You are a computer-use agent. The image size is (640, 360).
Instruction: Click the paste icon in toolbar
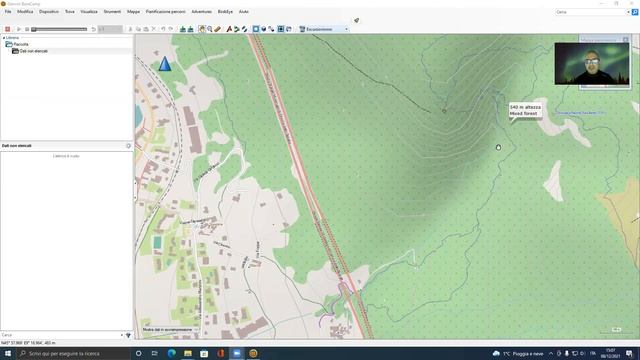pos(146,29)
